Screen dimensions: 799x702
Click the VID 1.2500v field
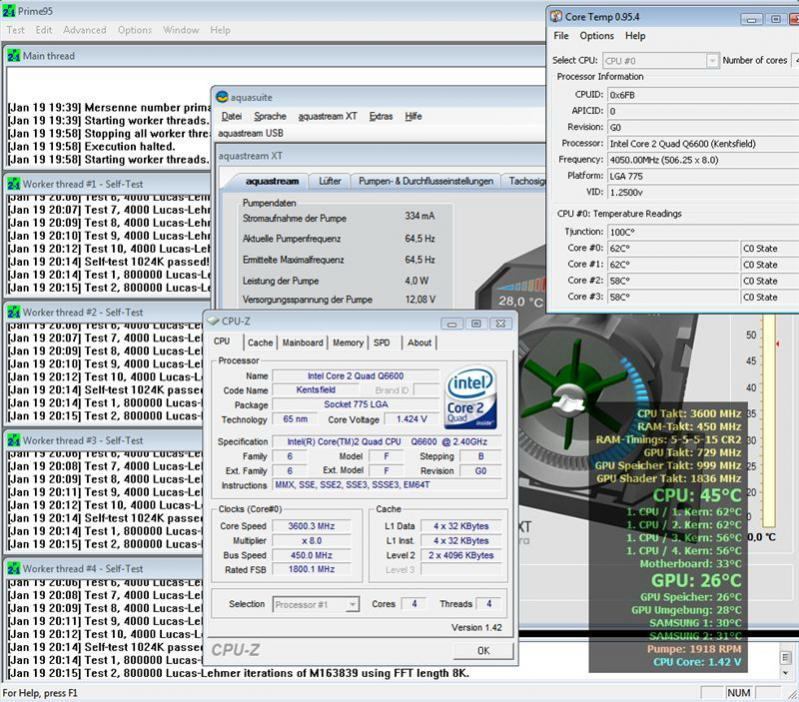[703, 193]
